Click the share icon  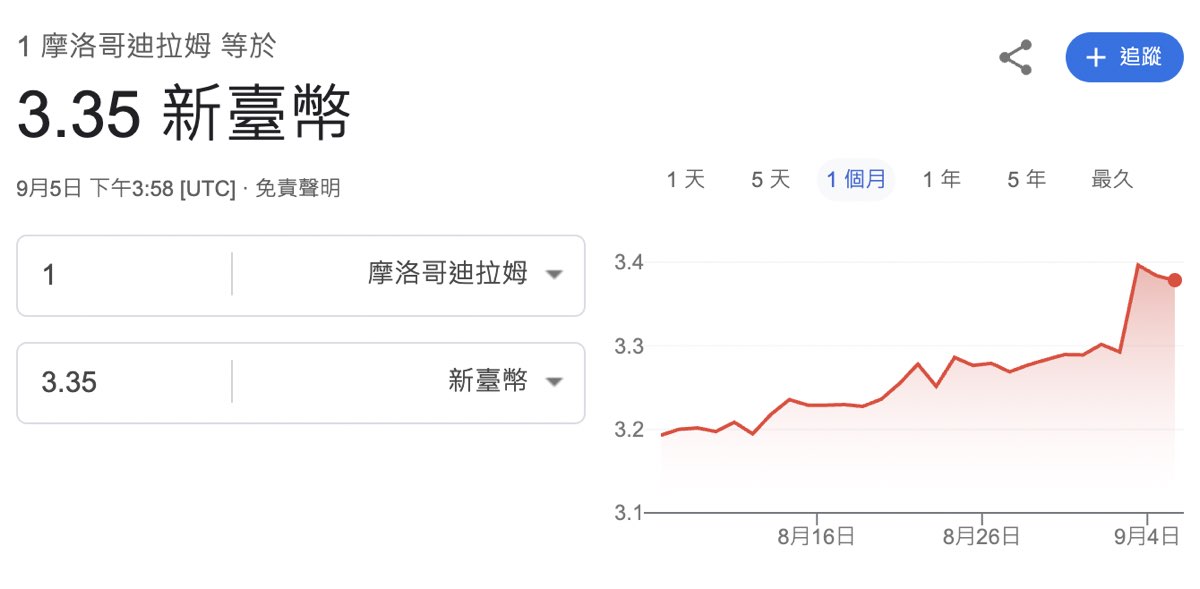(x=1015, y=57)
